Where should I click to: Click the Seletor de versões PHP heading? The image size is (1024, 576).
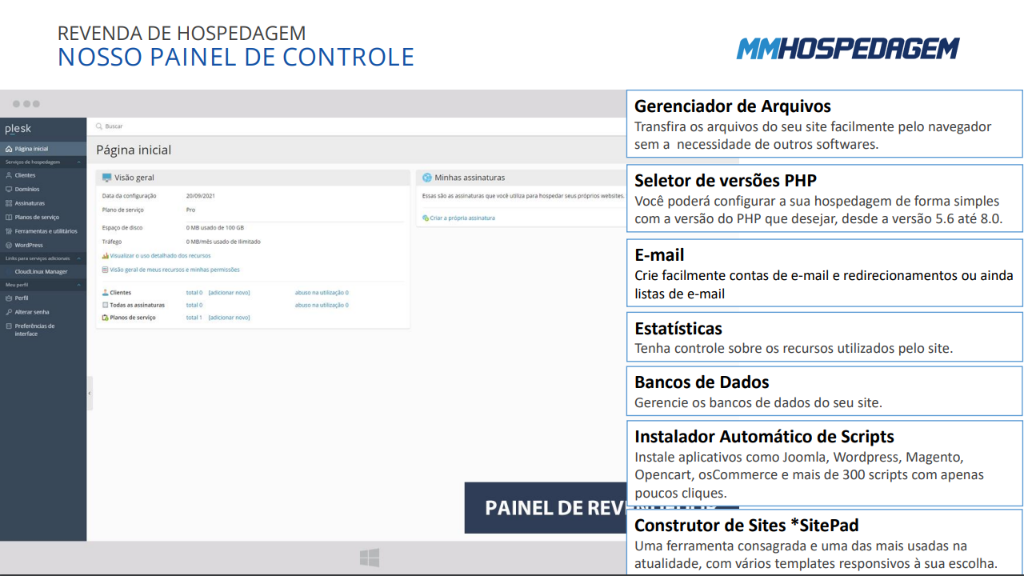726,181
